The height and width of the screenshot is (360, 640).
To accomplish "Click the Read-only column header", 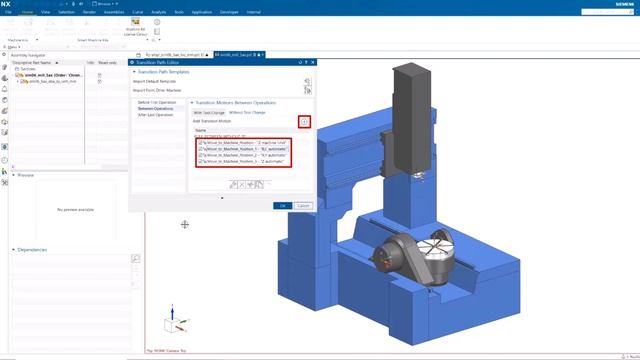I will [107, 63].
